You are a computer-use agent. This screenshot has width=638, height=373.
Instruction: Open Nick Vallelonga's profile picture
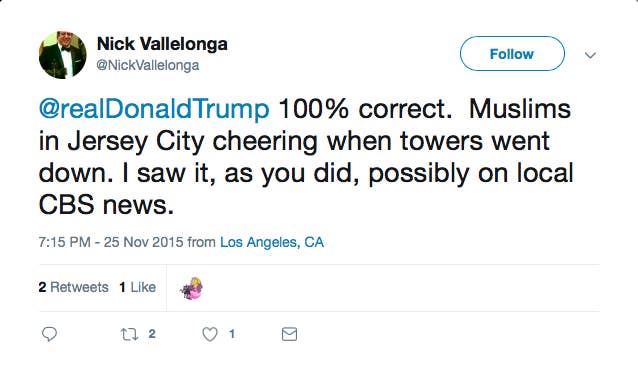tap(63, 55)
